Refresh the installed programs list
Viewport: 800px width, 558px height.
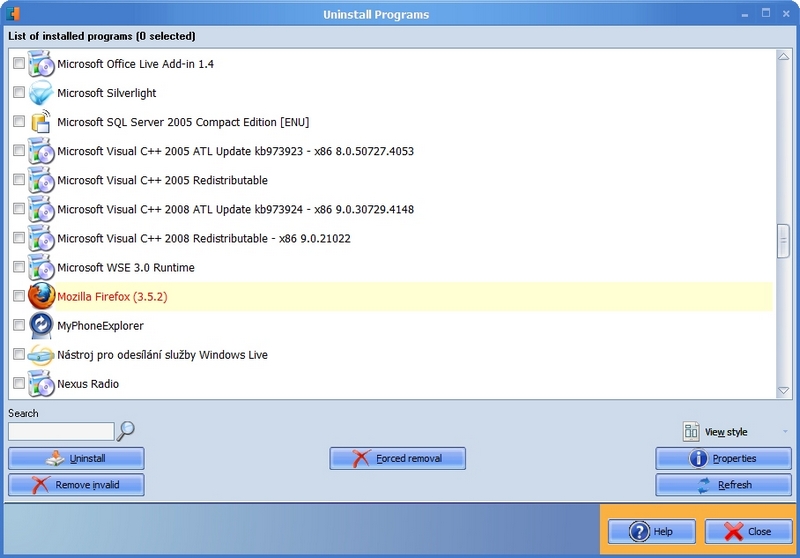coord(723,485)
